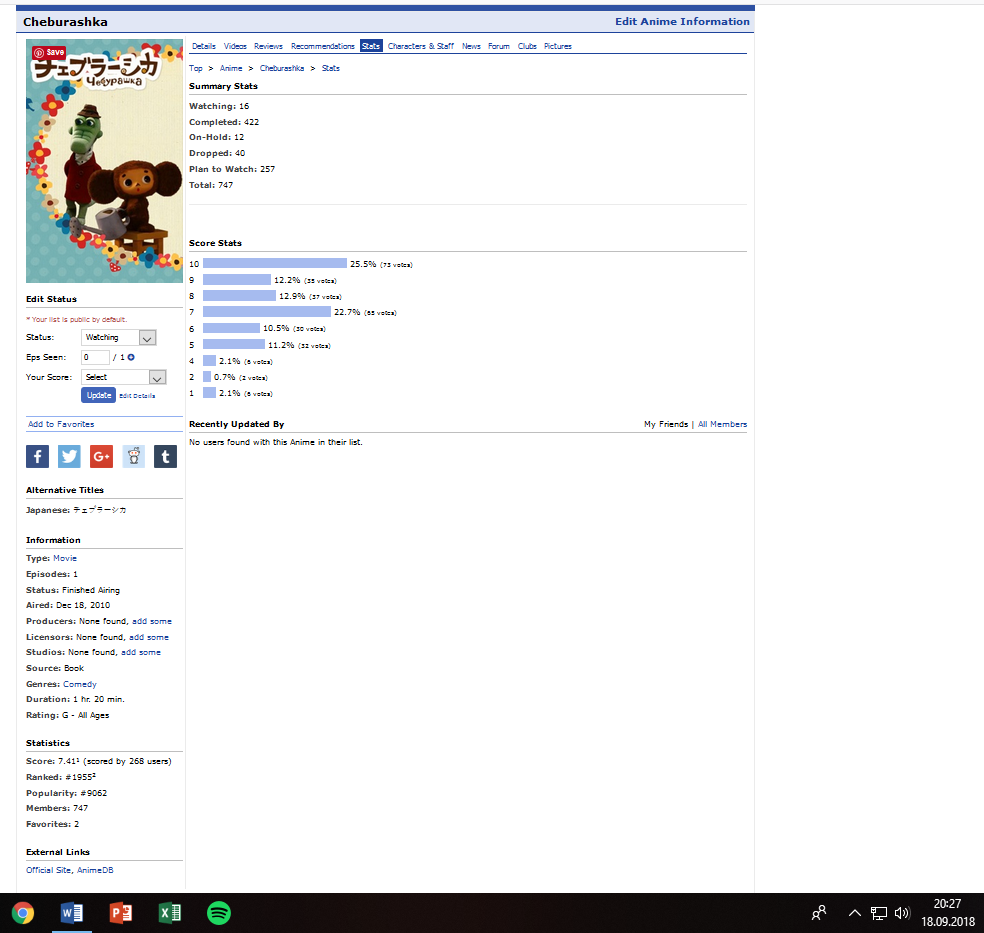Image resolution: width=984 pixels, height=933 pixels.
Task: Share to Reddit icon
Action: click(x=133, y=456)
